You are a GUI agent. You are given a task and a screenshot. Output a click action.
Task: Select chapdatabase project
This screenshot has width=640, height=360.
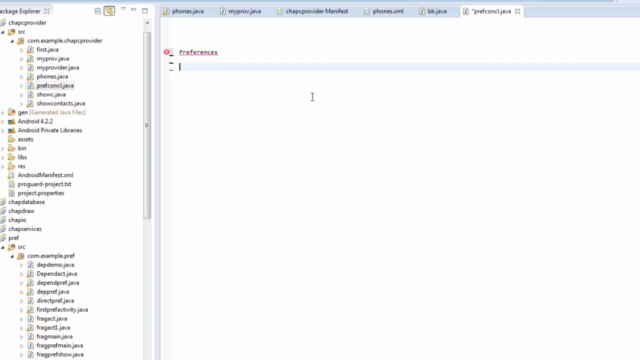point(27,202)
